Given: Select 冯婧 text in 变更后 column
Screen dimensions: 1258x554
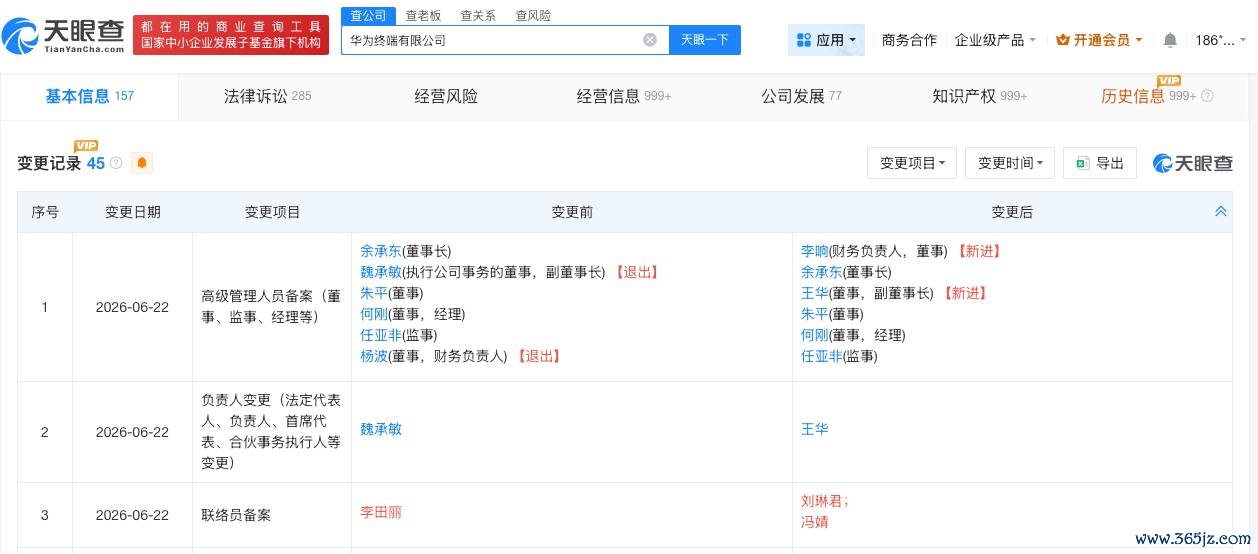Looking at the screenshot, I should pos(815,522).
